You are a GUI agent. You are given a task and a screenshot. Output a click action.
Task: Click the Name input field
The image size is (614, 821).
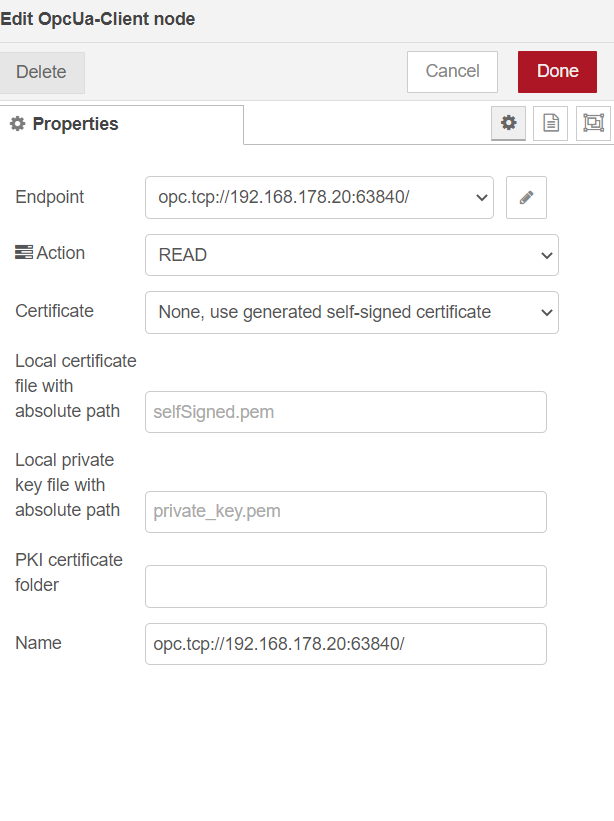tap(345, 644)
